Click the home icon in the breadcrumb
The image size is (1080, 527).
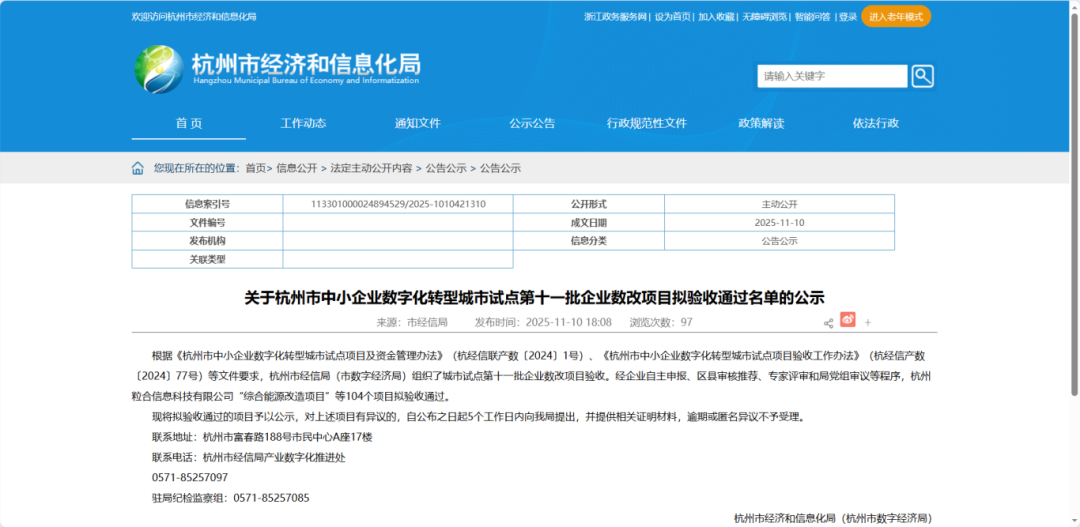coord(138,168)
